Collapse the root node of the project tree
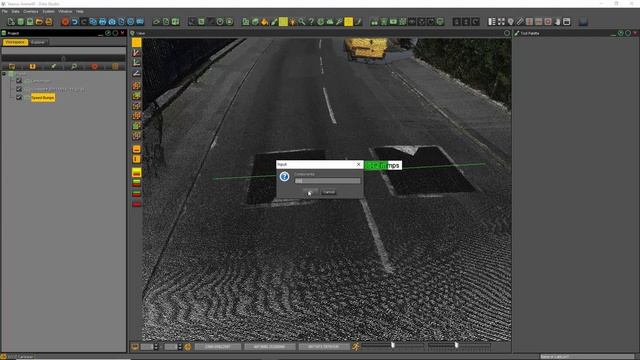The image size is (640, 360). pyautogui.click(x=4, y=74)
